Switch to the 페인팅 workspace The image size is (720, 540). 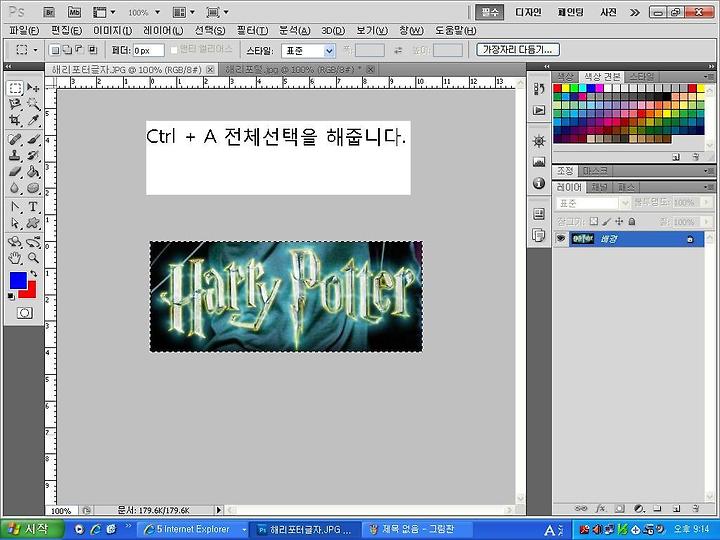[570, 12]
